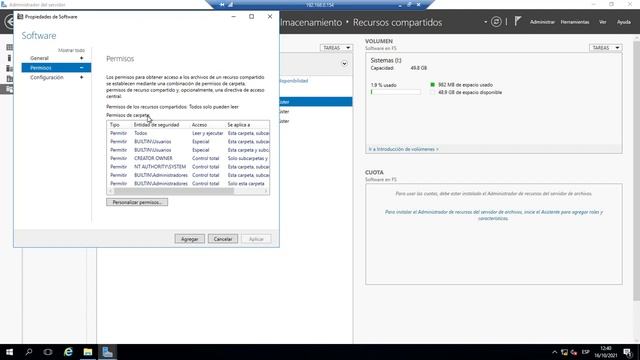Refresh Server Manager with the circular arrows icon
The width and height of the screenshot is (640, 360).
(x=496, y=22)
